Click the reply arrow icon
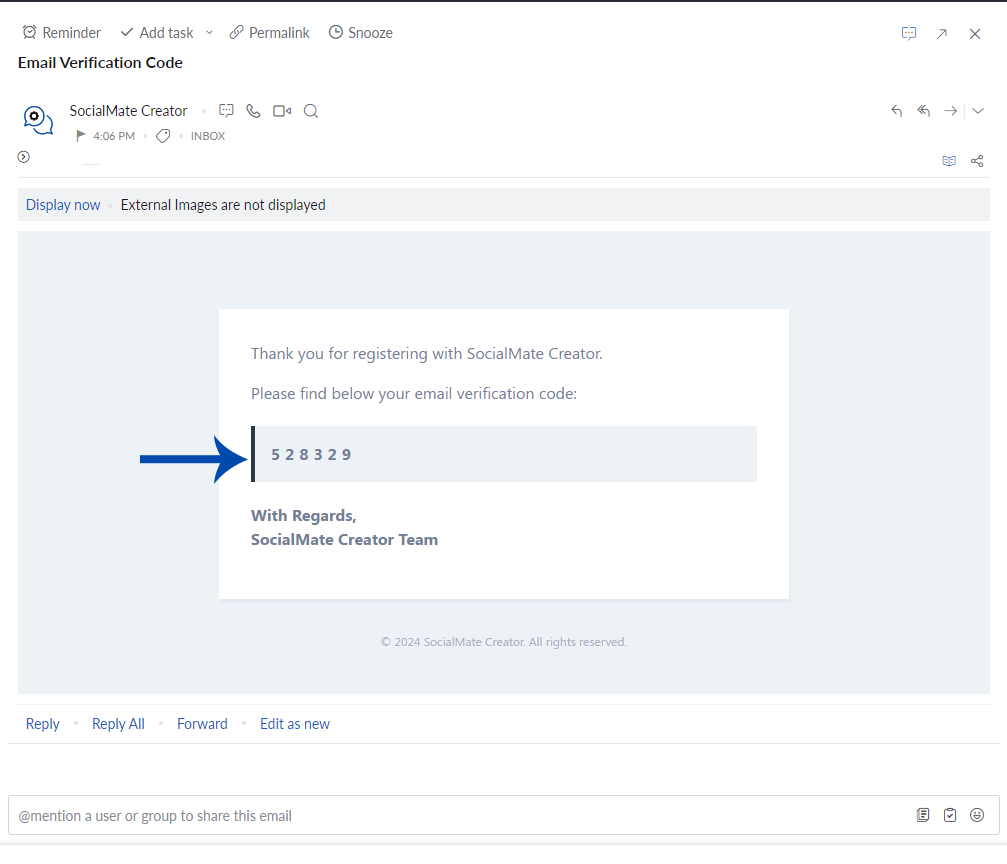The image size is (1007, 864). point(897,110)
